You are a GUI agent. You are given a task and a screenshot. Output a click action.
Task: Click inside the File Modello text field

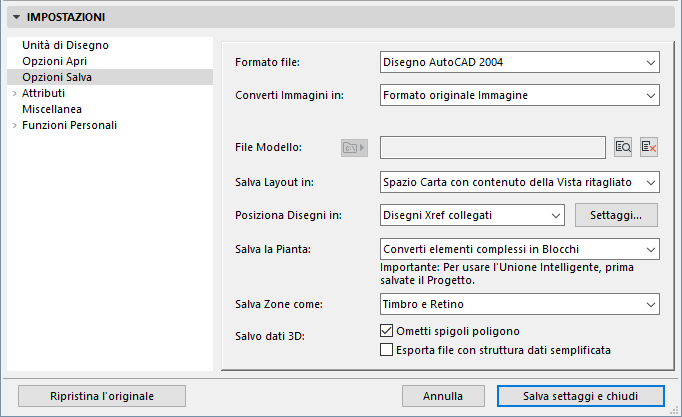tap(492, 148)
